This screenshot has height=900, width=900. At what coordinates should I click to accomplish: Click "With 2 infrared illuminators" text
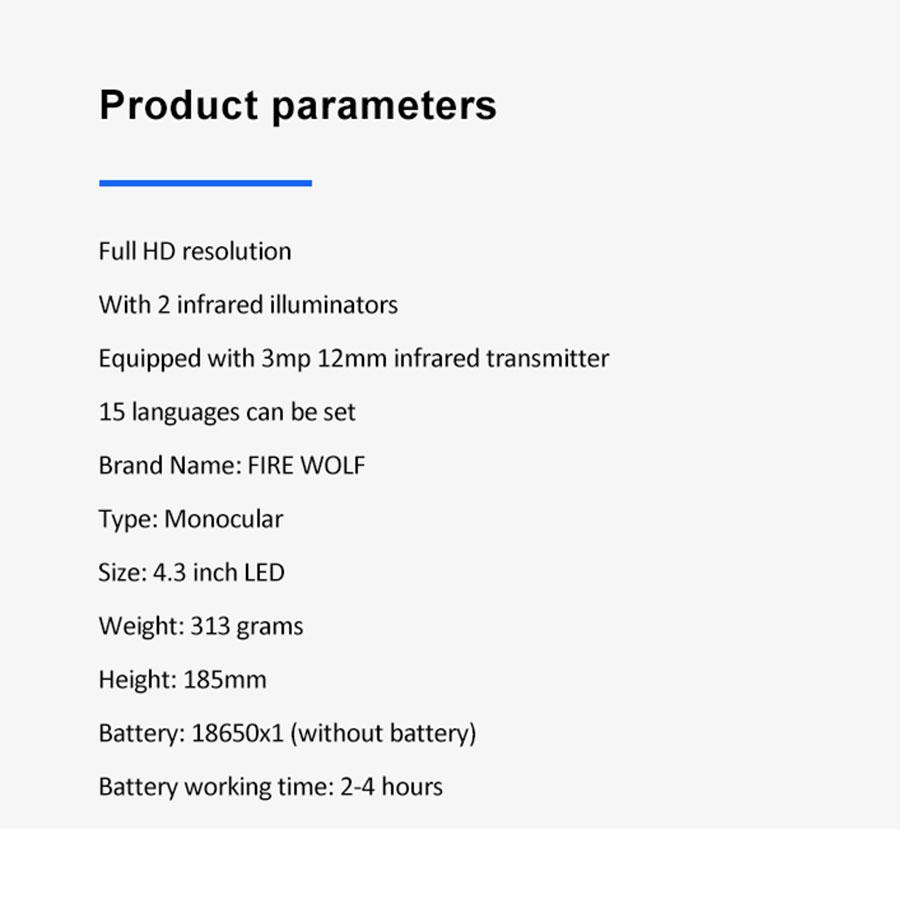point(248,305)
